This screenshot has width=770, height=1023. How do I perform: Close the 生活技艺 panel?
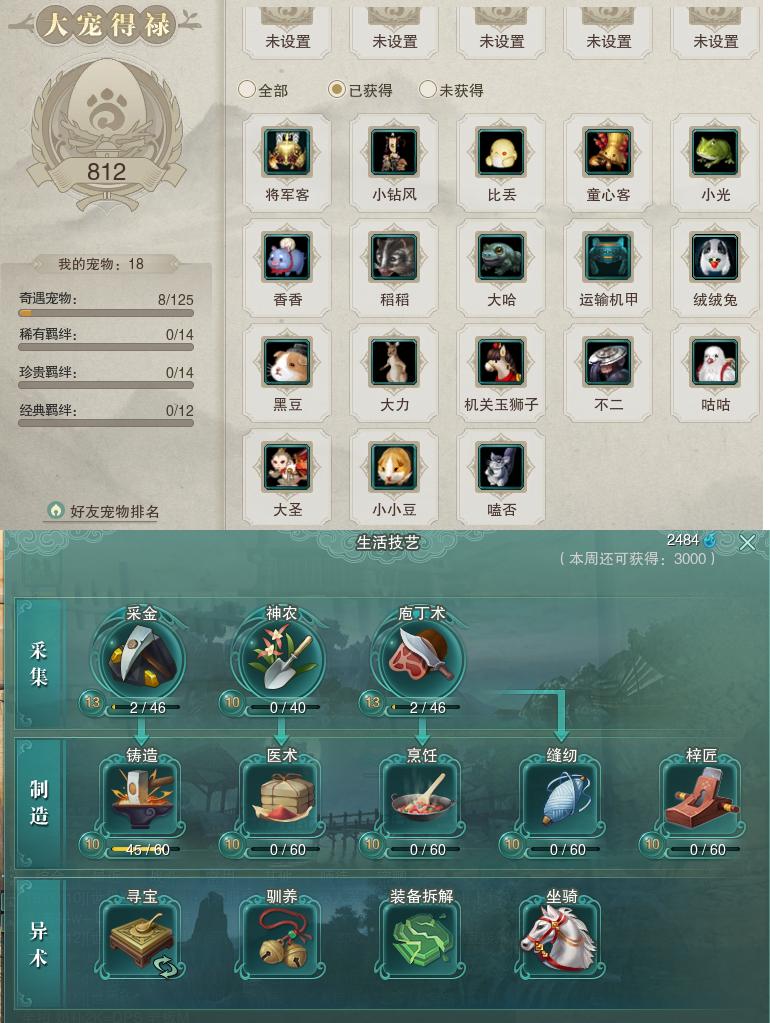(747, 542)
